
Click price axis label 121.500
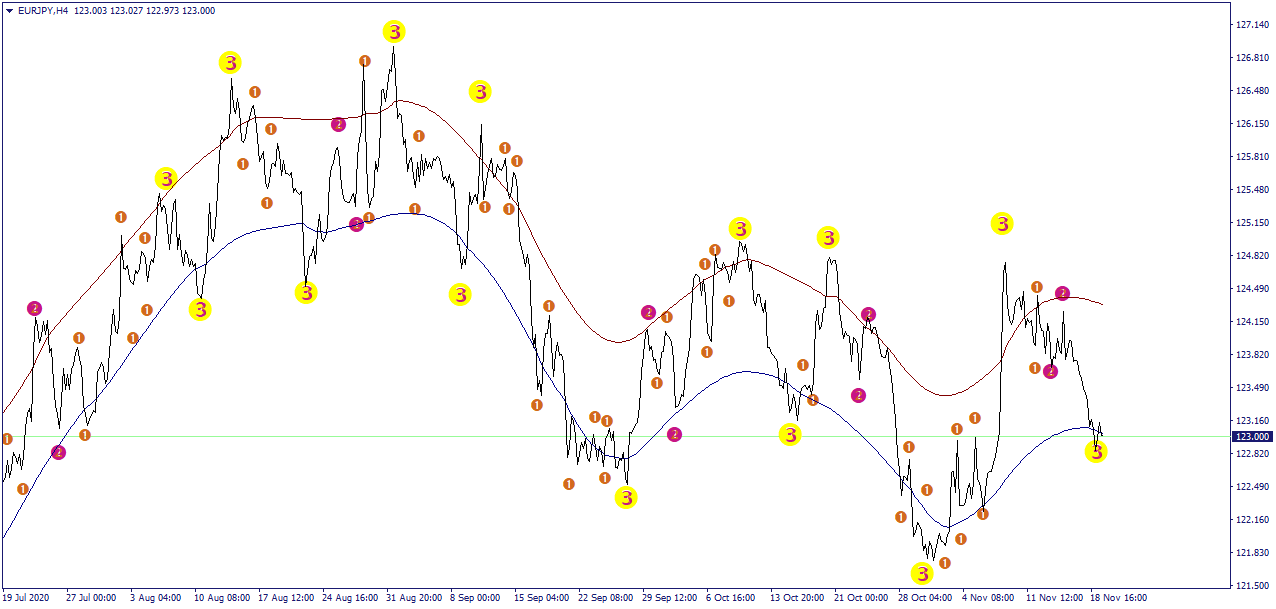click(1252, 586)
